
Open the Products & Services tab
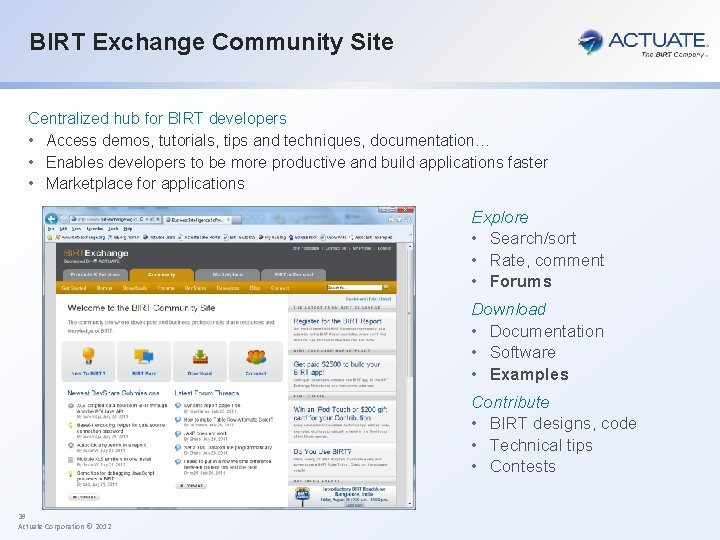click(95, 275)
